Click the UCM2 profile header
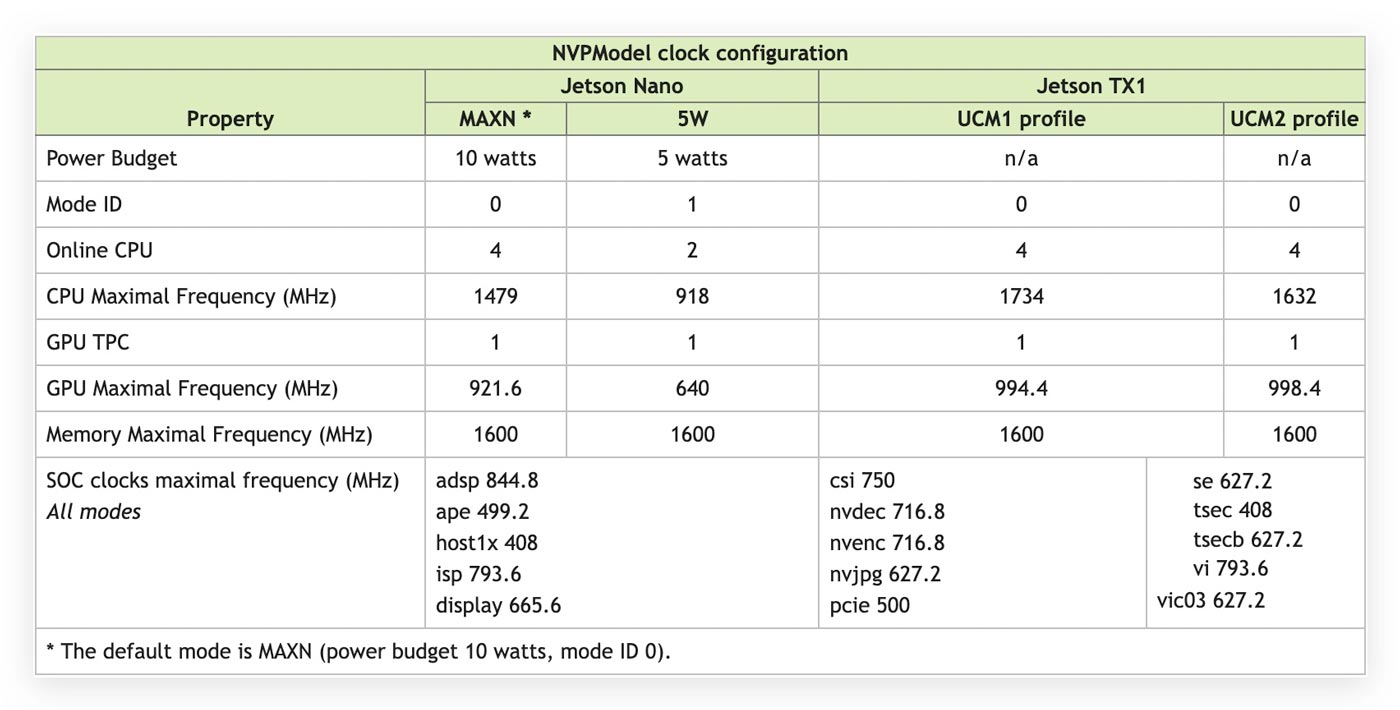This screenshot has height=710, width=1400. coord(1294,119)
